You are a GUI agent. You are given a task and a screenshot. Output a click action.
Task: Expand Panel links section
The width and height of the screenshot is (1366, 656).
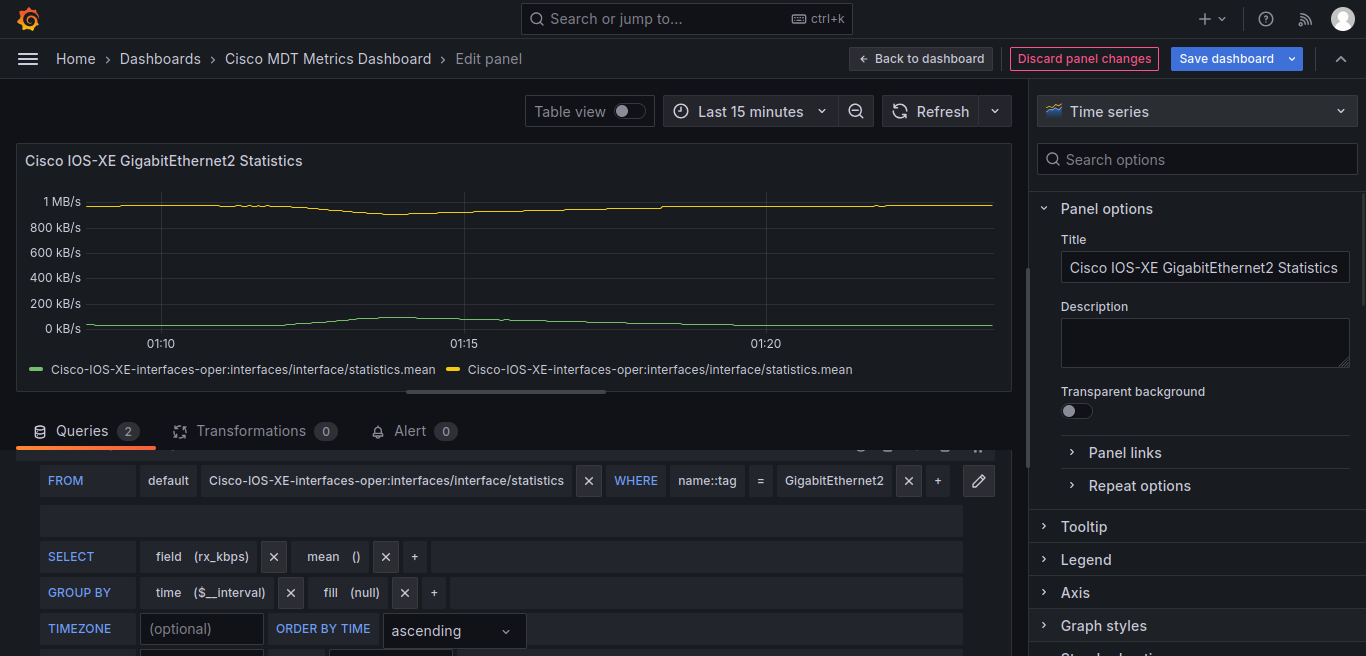pyautogui.click(x=1125, y=453)
